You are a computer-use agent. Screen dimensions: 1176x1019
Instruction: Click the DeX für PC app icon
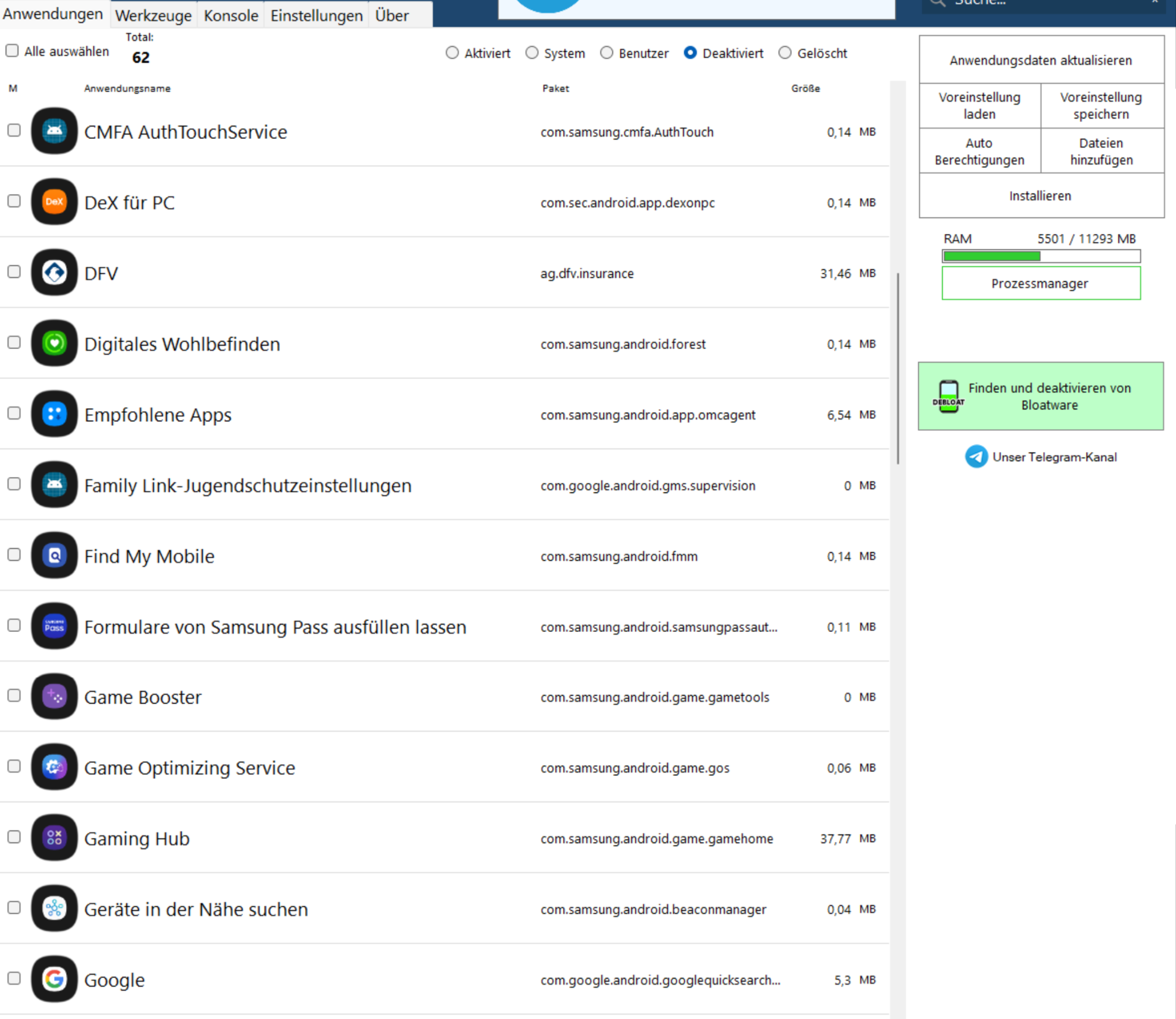tap(54, 201)
